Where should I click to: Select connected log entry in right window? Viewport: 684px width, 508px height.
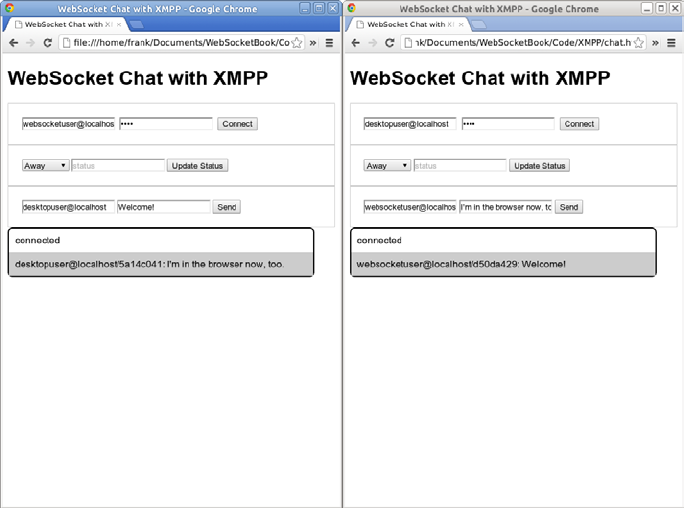[503, 240]
